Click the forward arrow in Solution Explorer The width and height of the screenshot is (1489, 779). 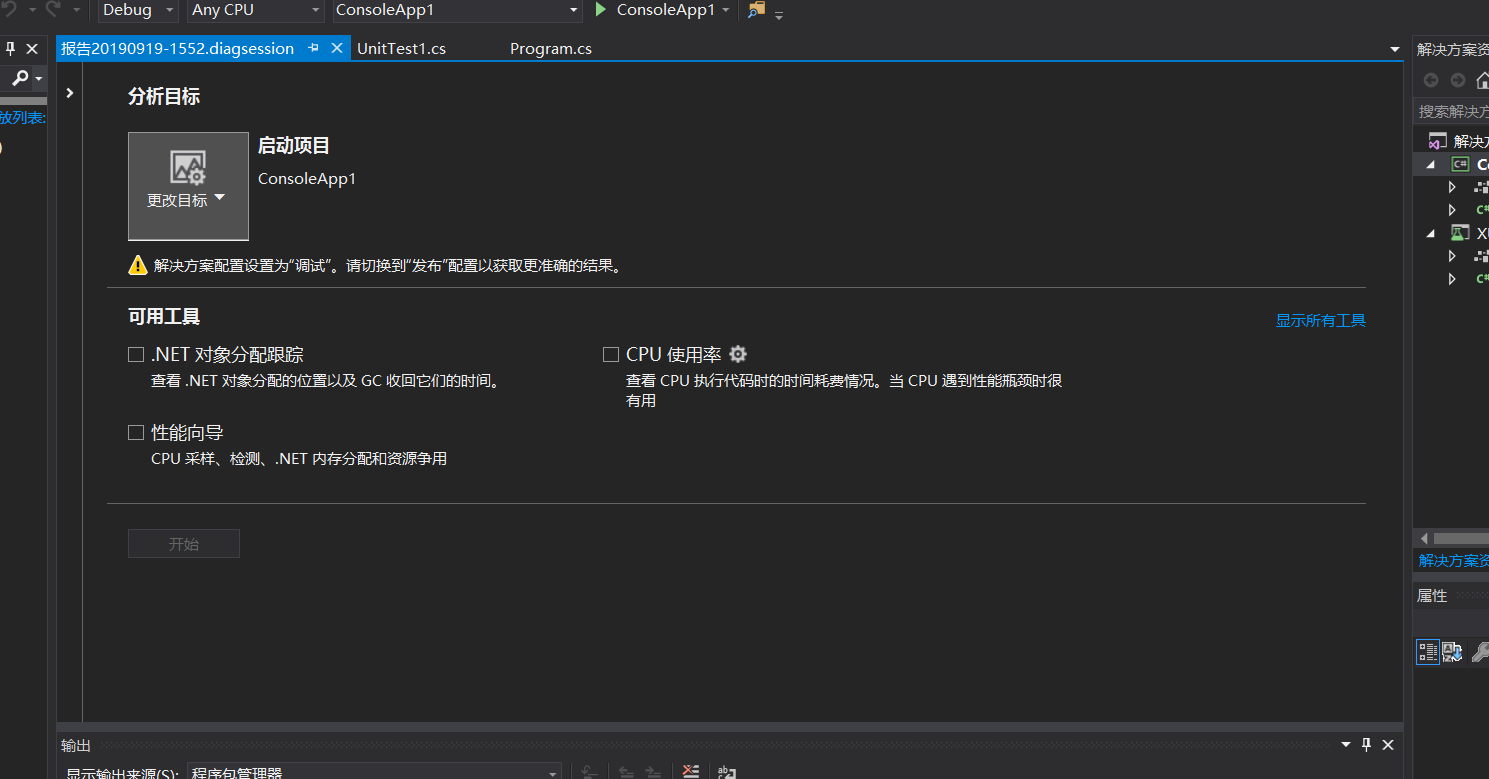1458,80
